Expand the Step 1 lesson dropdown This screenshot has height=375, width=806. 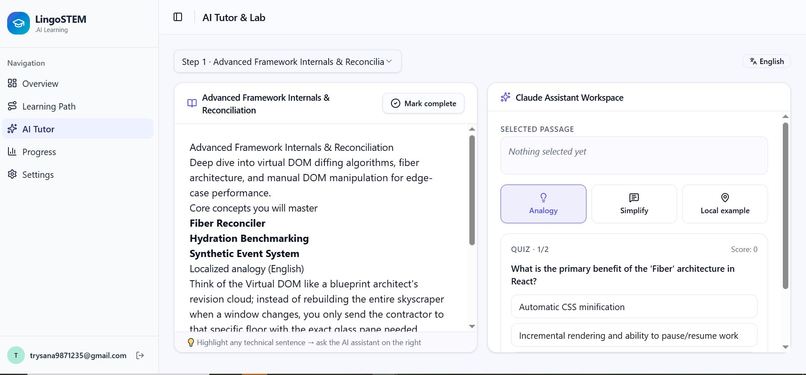point(287,62)
